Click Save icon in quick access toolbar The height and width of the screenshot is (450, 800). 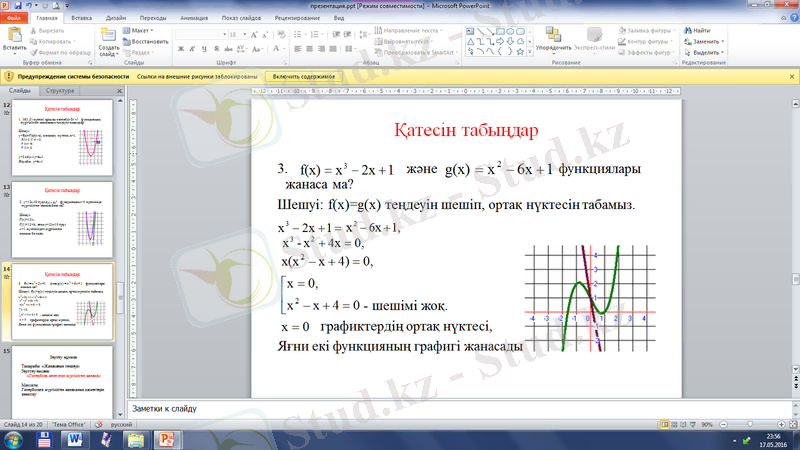click(18, 6)
